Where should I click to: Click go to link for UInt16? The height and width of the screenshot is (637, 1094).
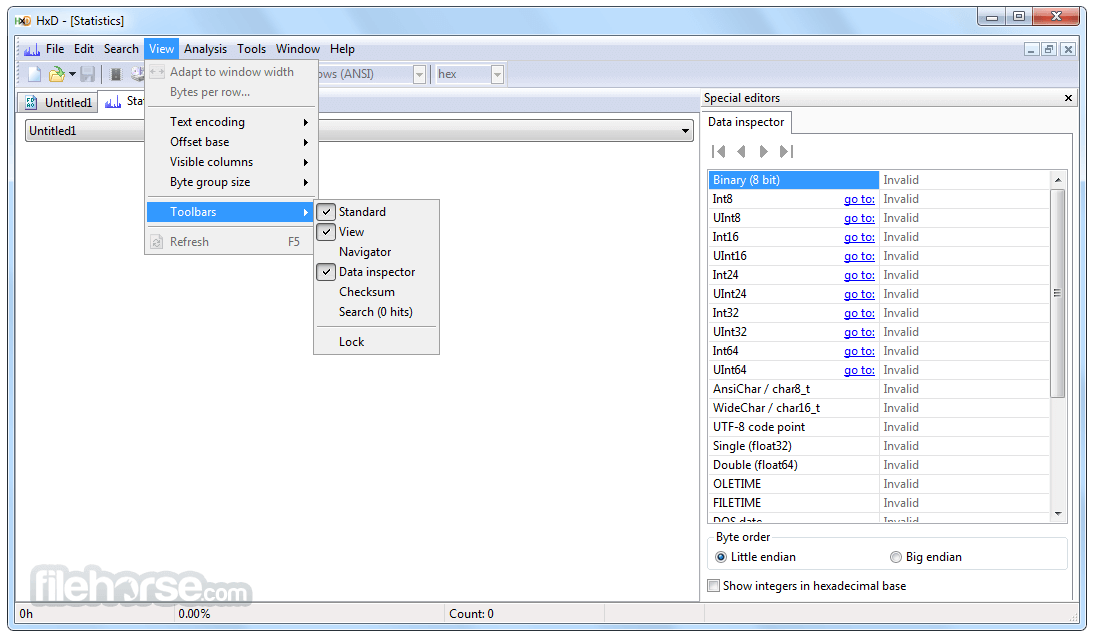[859, 256]
